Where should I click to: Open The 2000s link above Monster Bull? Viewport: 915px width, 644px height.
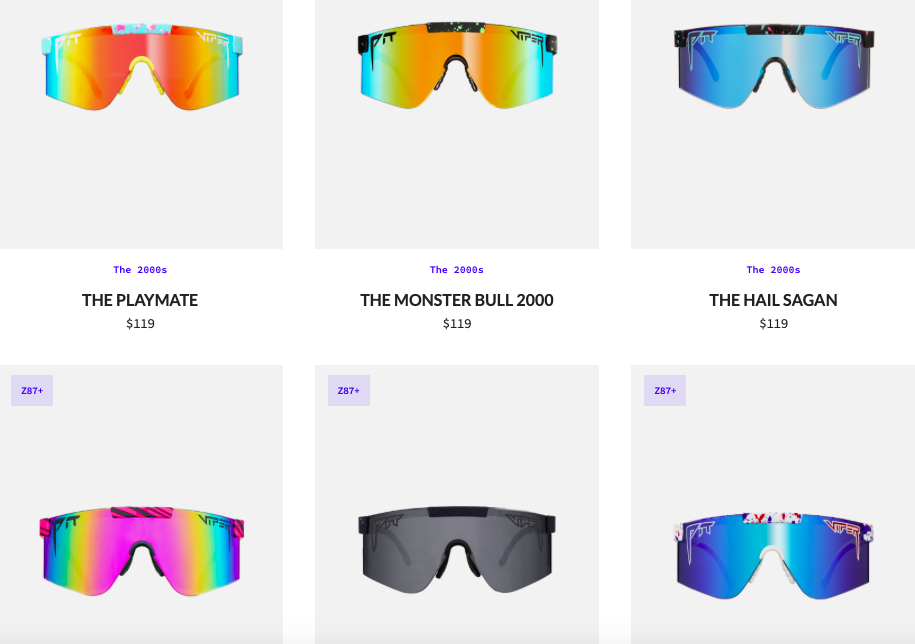click(x=457, y=270)
